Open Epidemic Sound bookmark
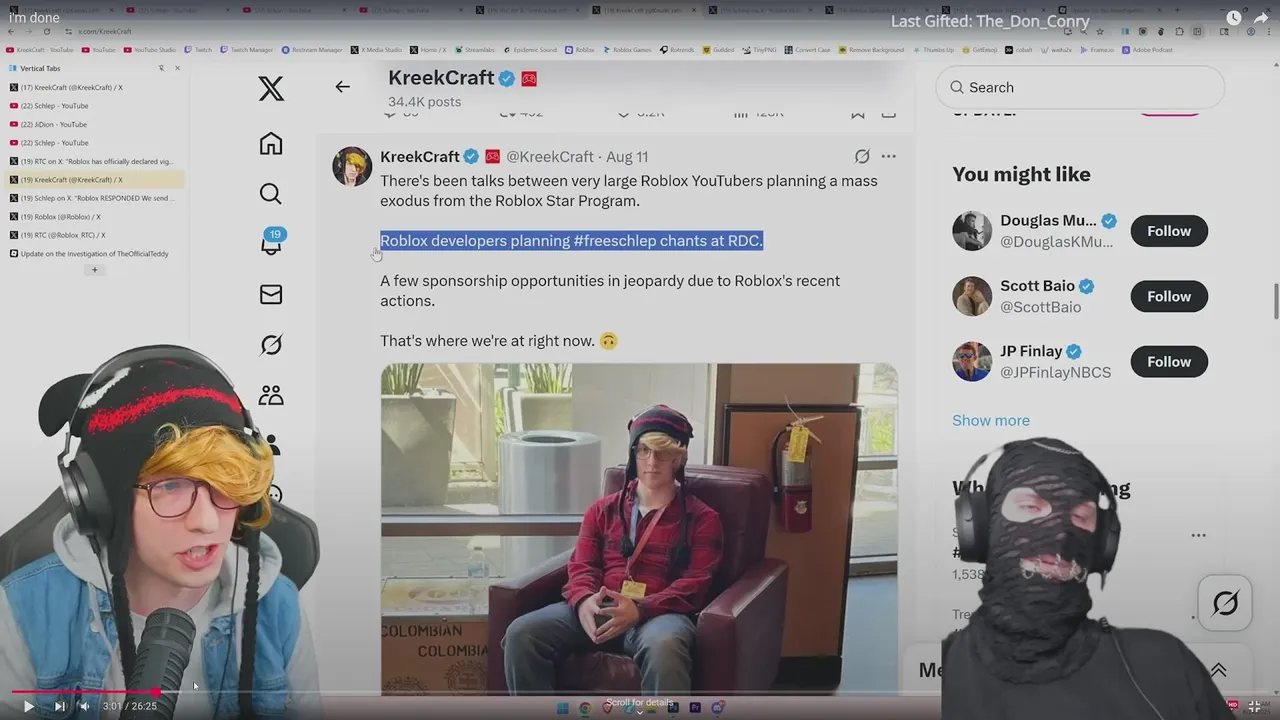Image resolution: width=1280 pixels, height=720 pixels. coord(529,49)
